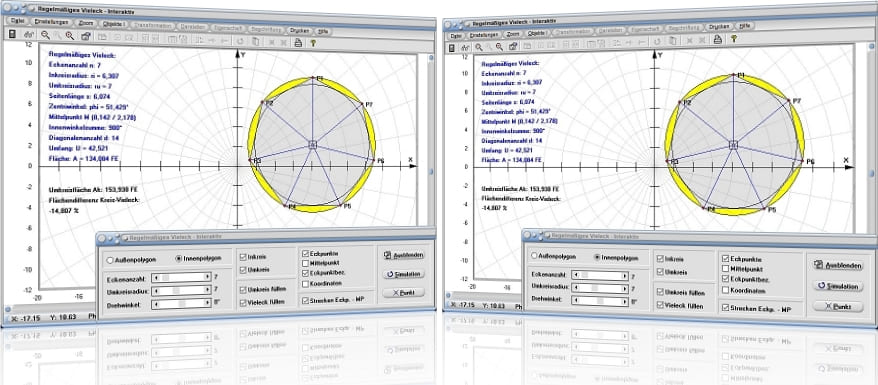Click the calculator icon in left window toolbar
The height and width of the screenshot is (385, 878).
(x=12, y=35)
